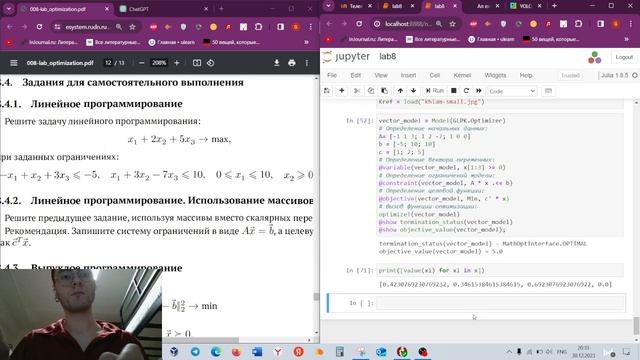Screen dimensions: 640x360
Task: Click the Jupyter logo
Action: tap(346, 56)
